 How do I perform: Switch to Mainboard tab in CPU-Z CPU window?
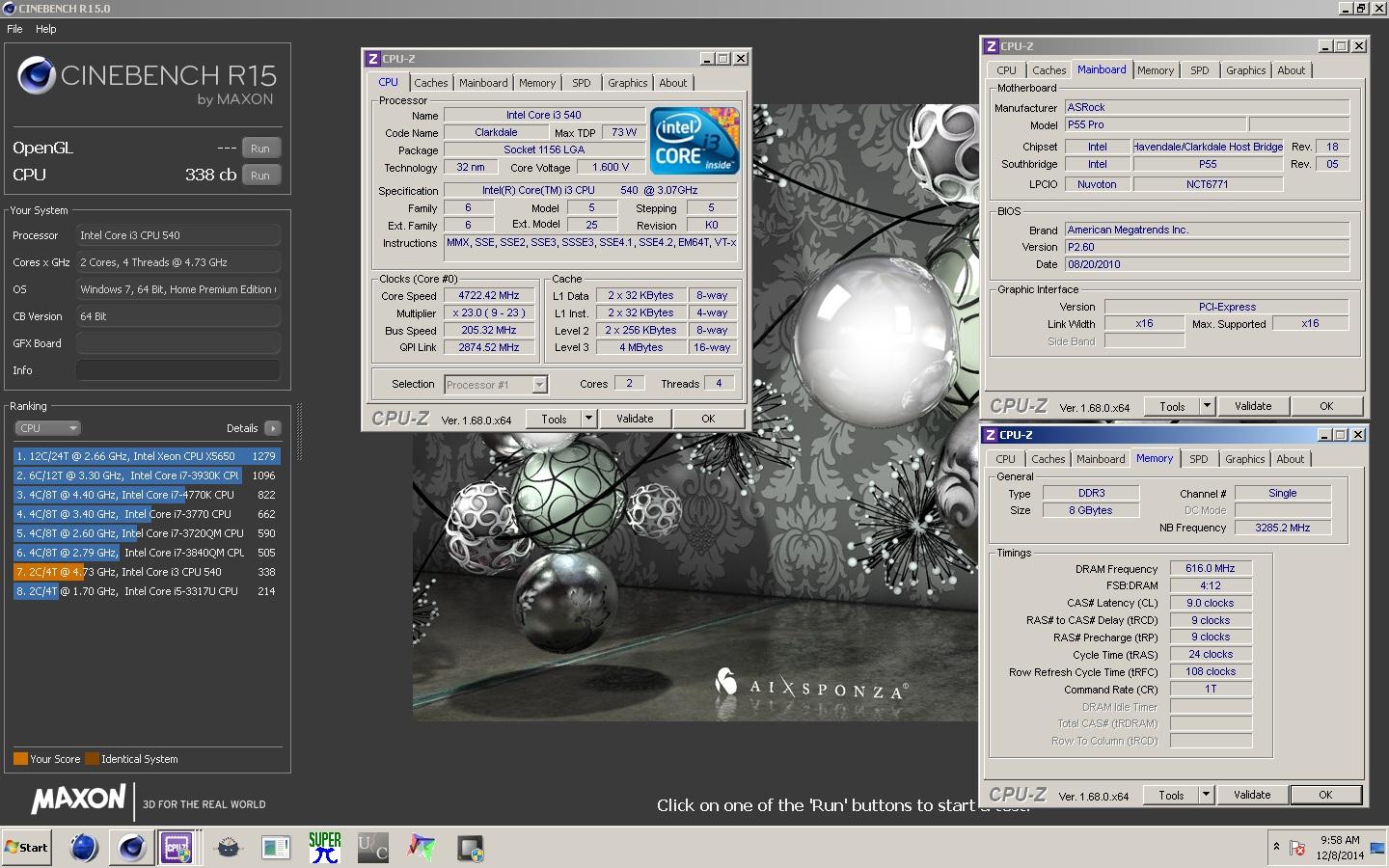(x=483, y=83)
